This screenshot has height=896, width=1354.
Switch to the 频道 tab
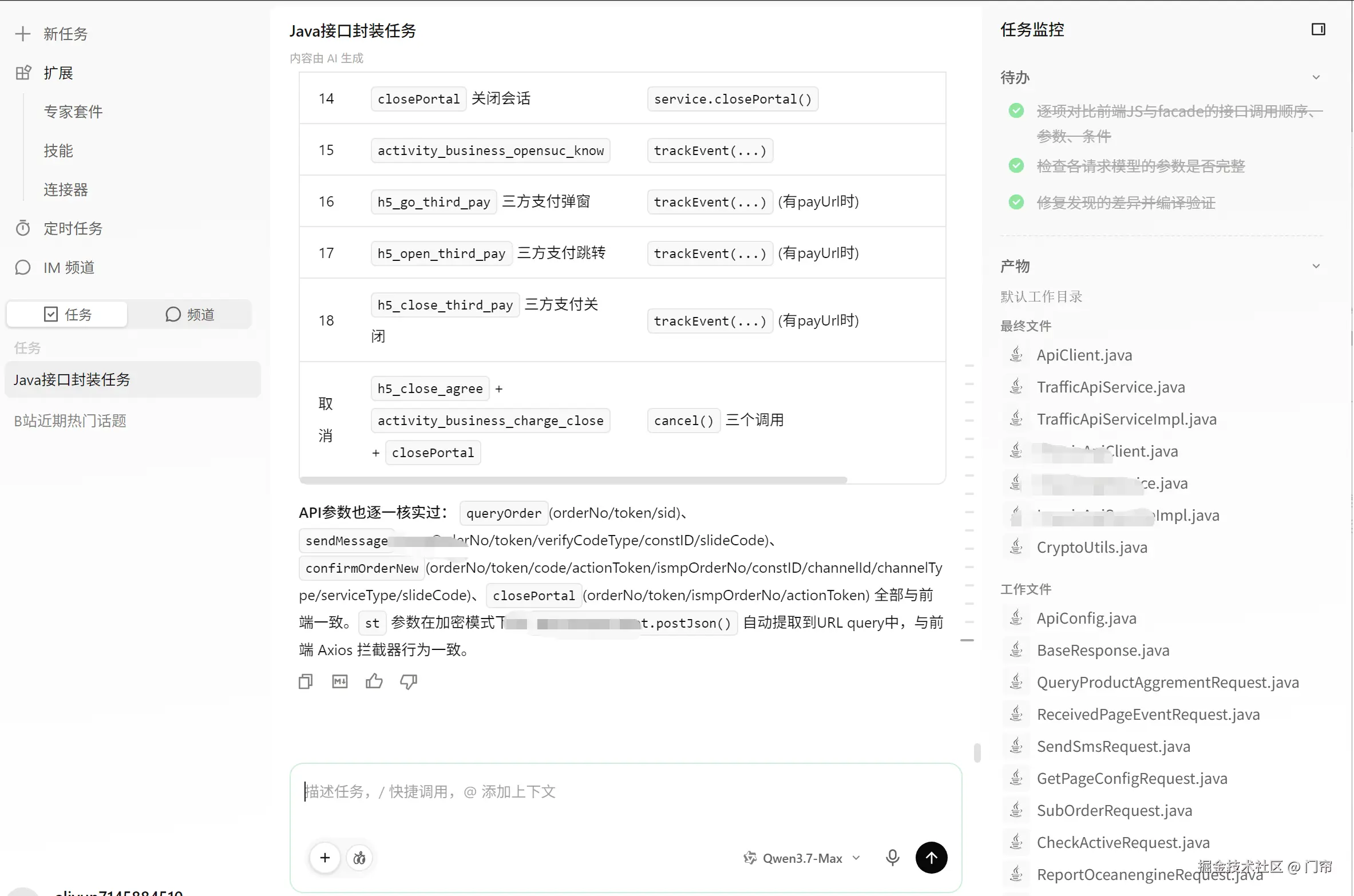pos(189,314)
